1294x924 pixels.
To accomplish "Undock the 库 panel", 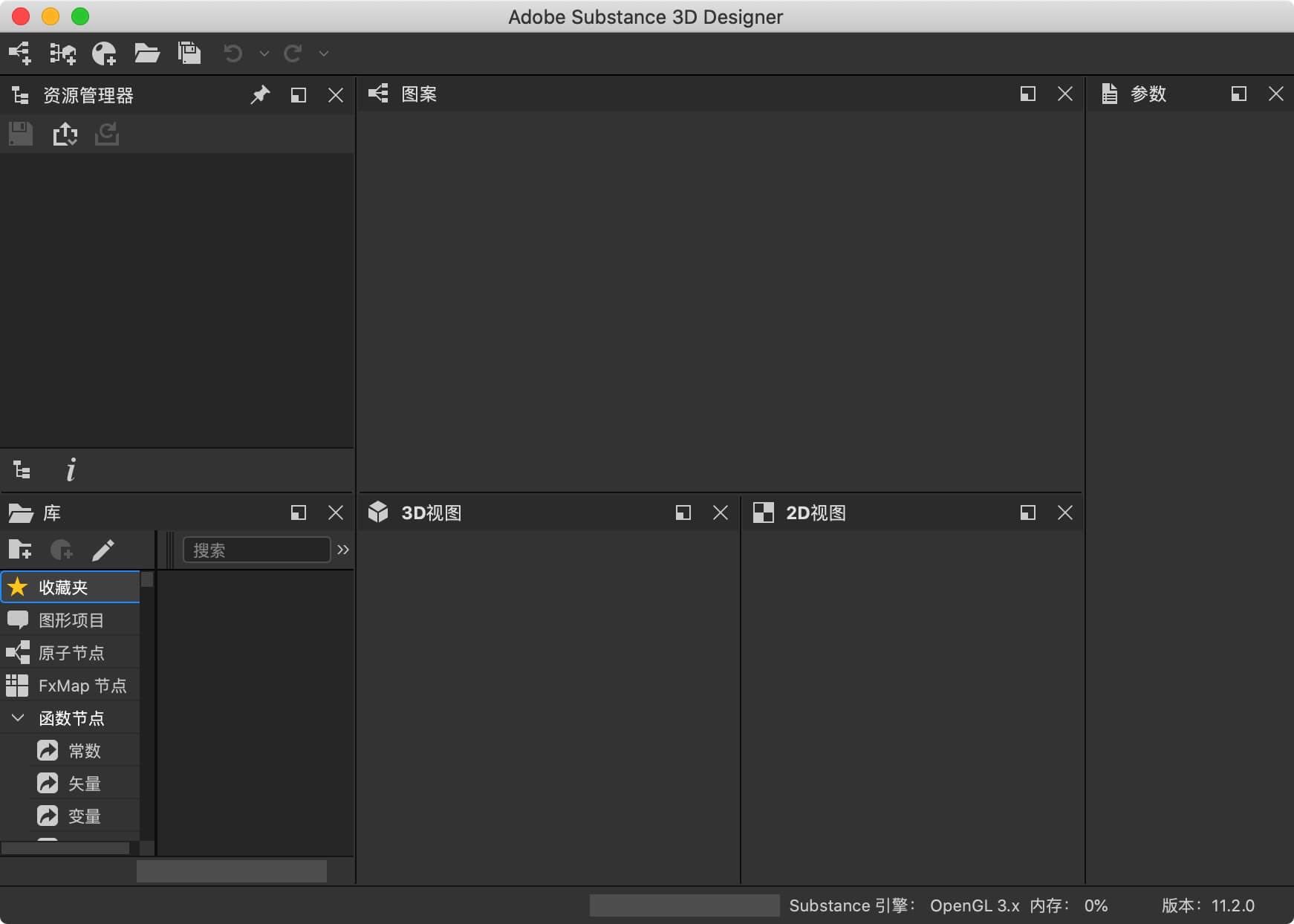I will pyautogui.click(x=298, y=513).
